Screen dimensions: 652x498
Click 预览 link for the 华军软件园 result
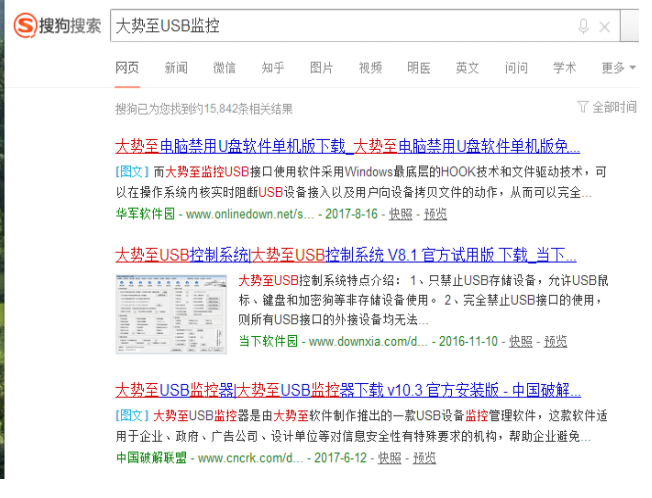(x=435, y=214)
